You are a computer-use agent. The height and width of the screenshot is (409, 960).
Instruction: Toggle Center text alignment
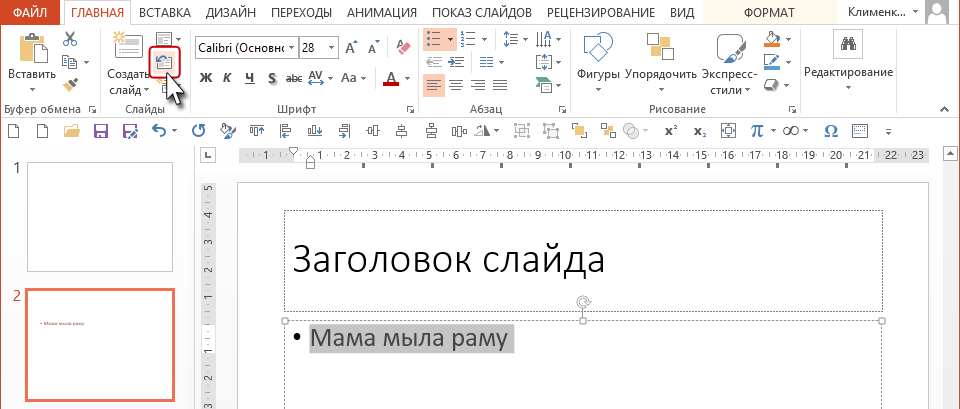tap(456, 85)
